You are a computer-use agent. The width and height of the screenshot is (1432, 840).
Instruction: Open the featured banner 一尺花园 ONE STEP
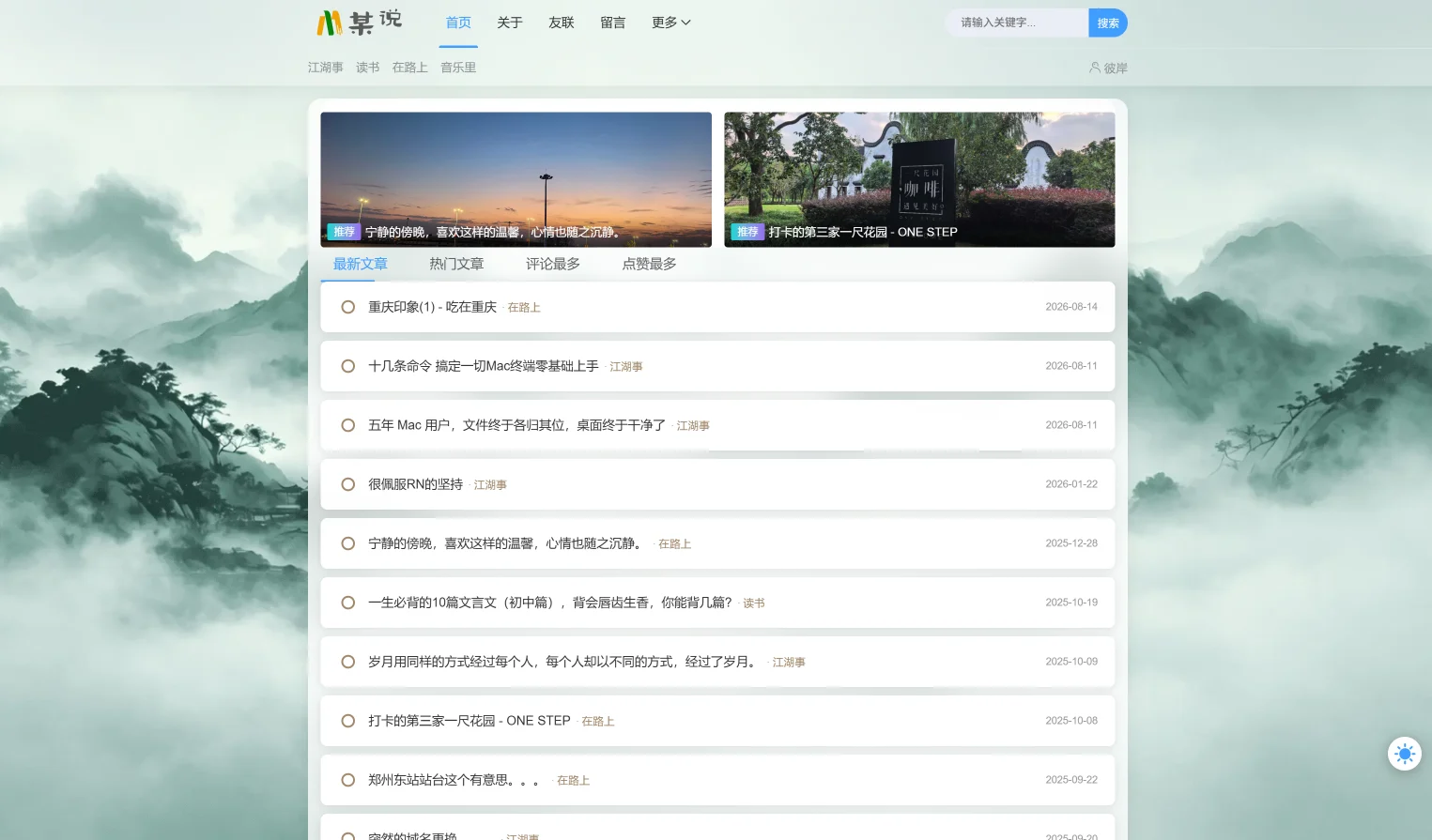919,180
